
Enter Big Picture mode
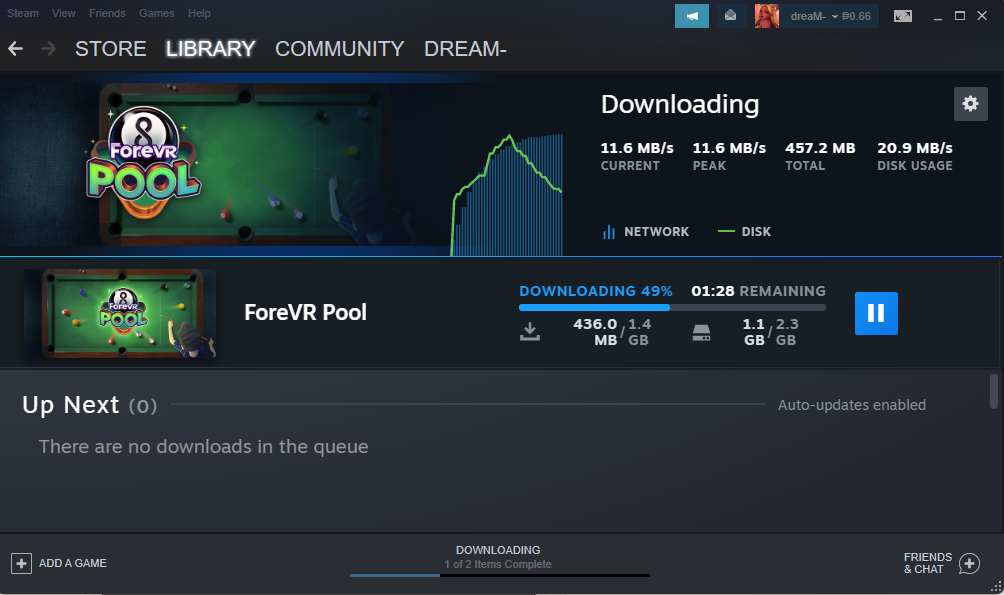901,16
